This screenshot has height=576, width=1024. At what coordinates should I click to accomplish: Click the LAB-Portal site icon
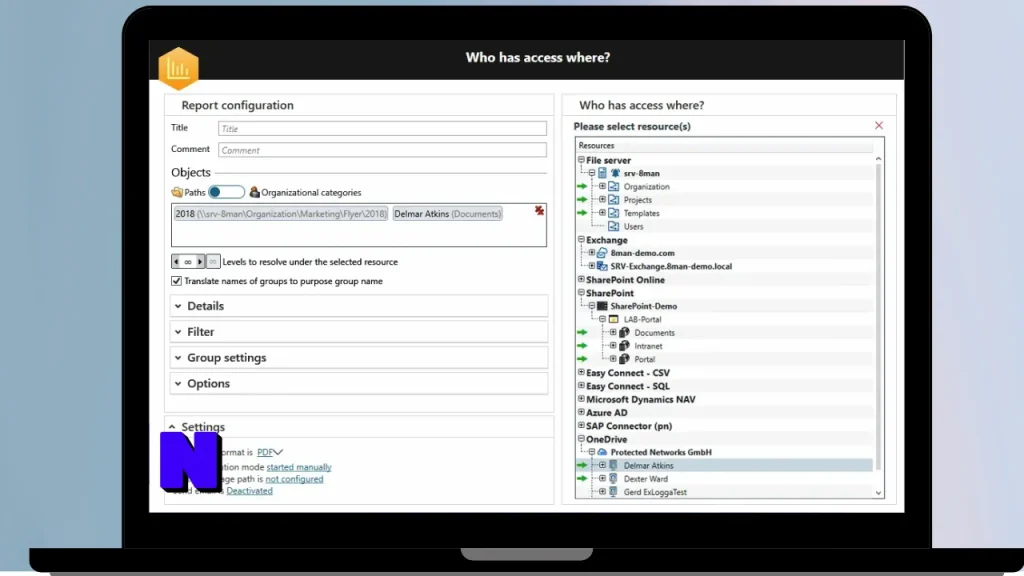(x=613, y=319)
